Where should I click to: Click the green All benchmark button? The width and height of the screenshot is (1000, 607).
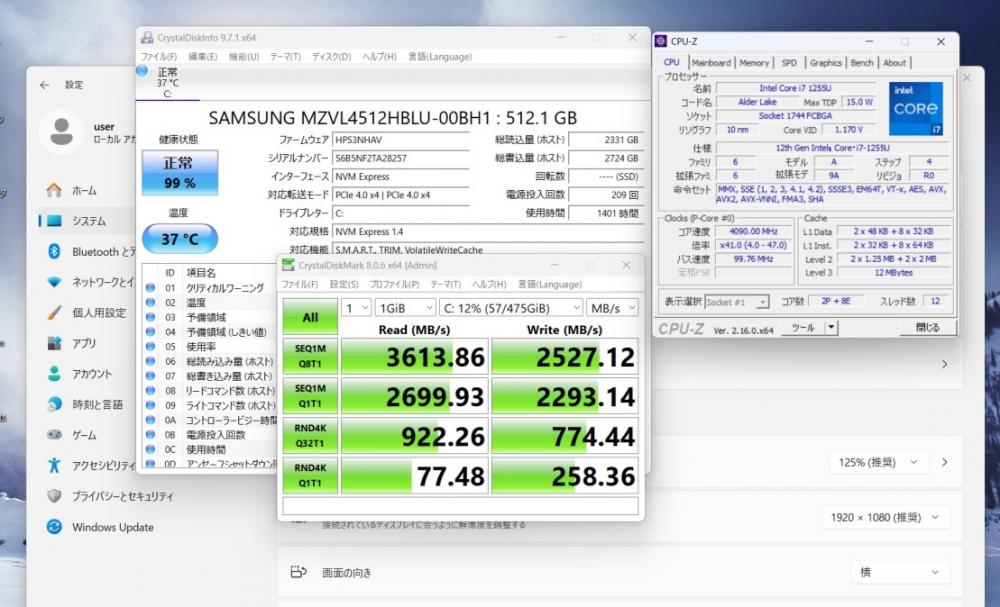[x=309, y=316]
